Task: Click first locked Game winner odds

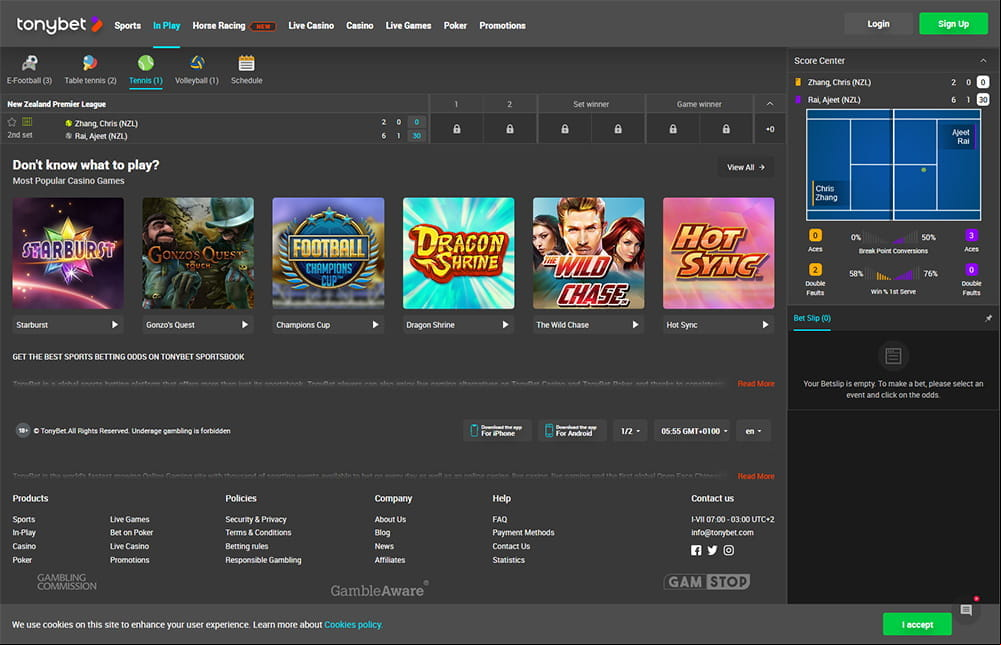Action: tap(673, 129)
